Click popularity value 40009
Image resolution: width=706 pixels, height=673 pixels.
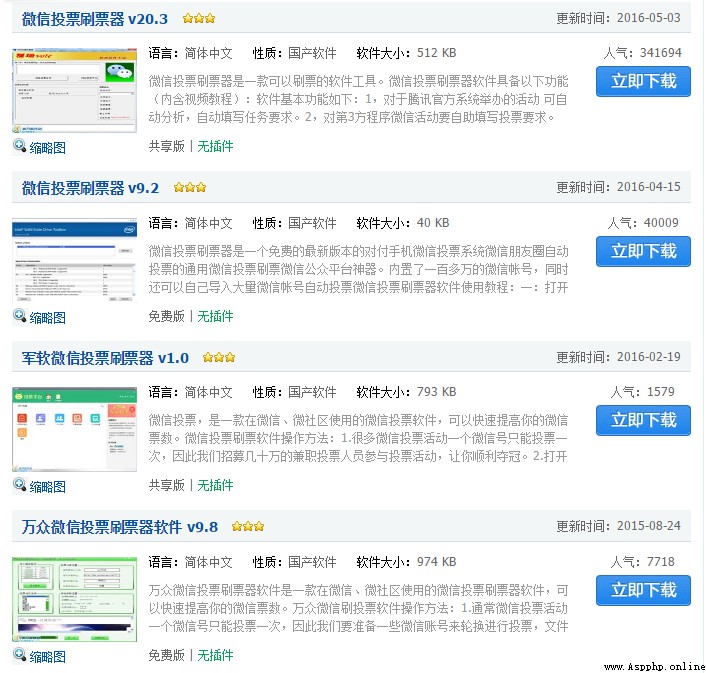coord(661,223)
